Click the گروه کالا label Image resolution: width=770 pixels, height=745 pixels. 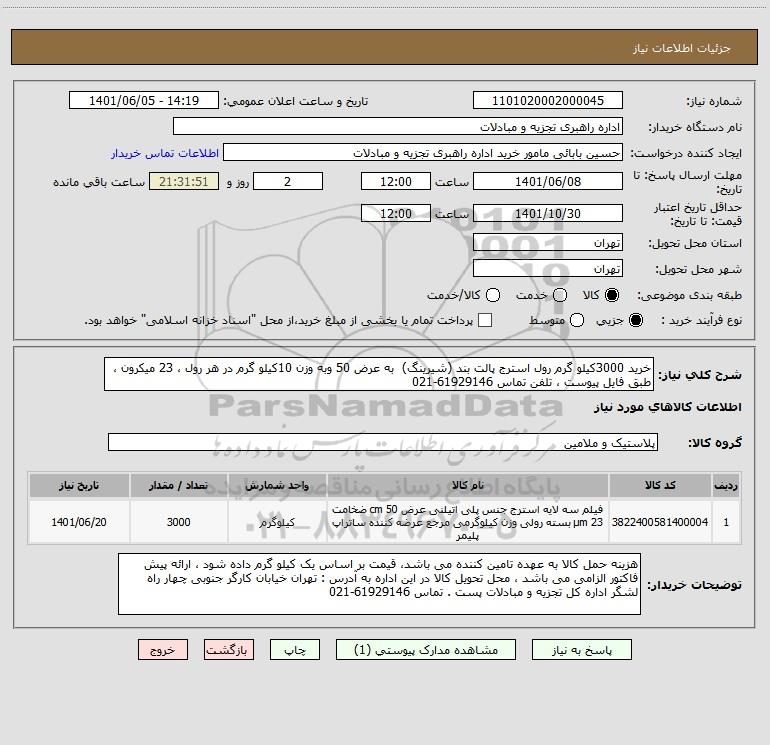(x=715, y=442)
